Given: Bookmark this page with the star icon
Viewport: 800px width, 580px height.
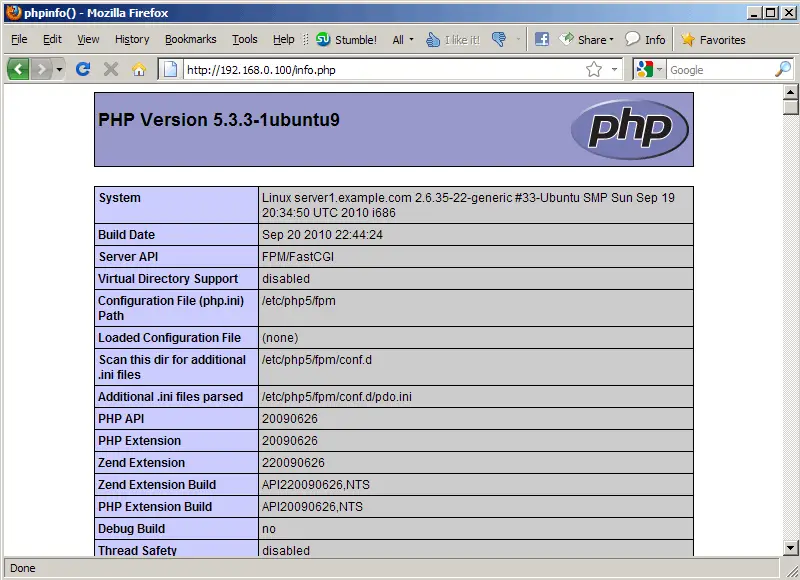Looking at the screenshot, I should click(x=594, y=69).
